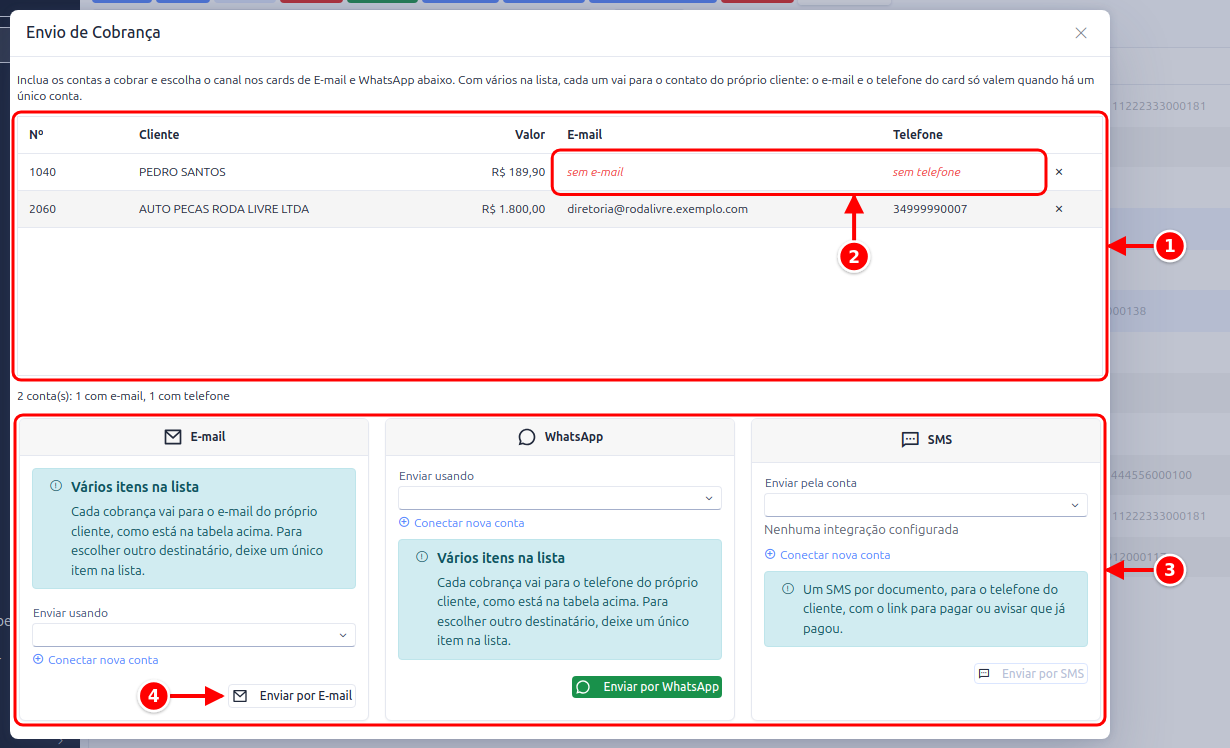Click 'Envio de Cobrança' dialog title
The image size is (1230, 748).
[x=93, y=33]
